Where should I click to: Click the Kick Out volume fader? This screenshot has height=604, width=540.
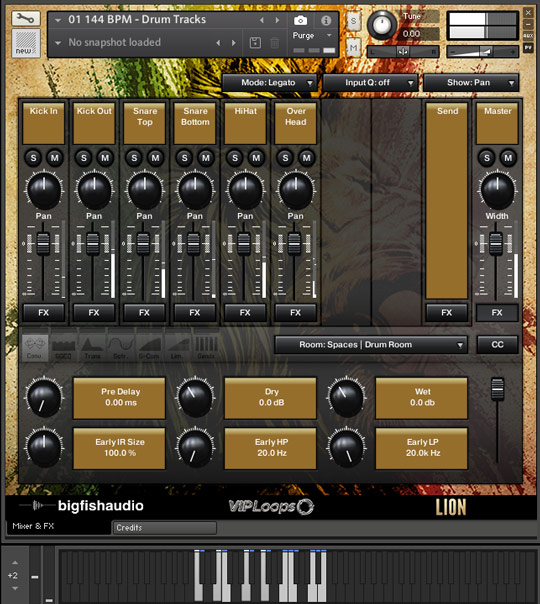point(93,244)
